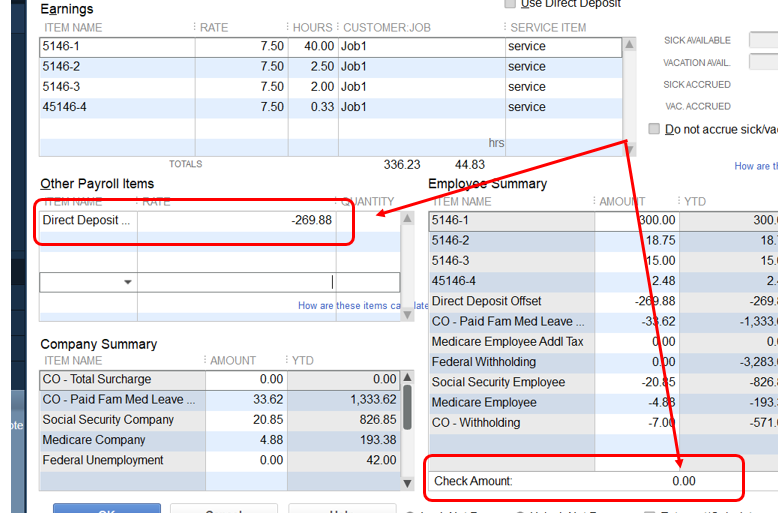Click the 0.33 hours cell
This screenshot has height=513, width=778.
[313, 107]
